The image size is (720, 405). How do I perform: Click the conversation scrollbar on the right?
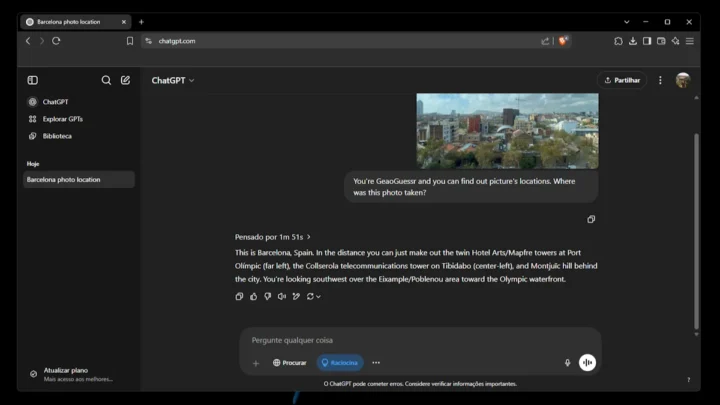[x=696, y=230]
